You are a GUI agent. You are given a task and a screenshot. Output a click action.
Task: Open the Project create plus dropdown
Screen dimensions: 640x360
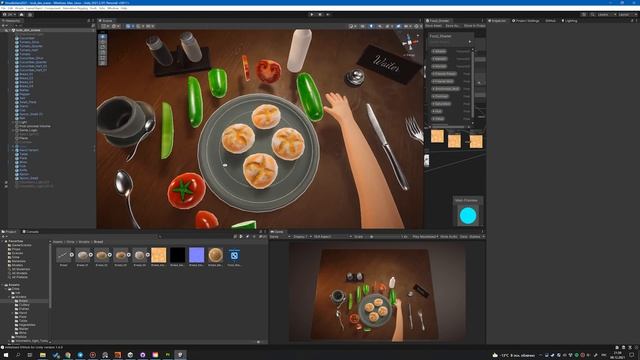click(x=3, y=236)
